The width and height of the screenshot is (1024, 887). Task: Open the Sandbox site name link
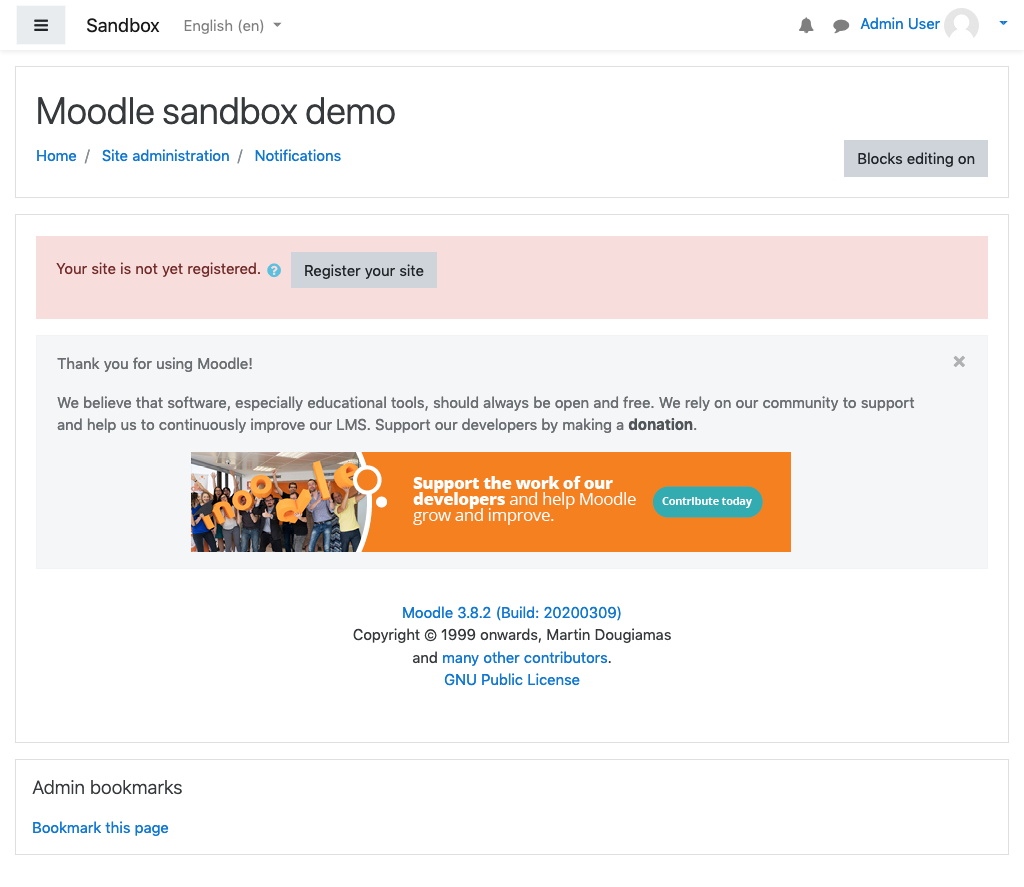coord(123,25)
